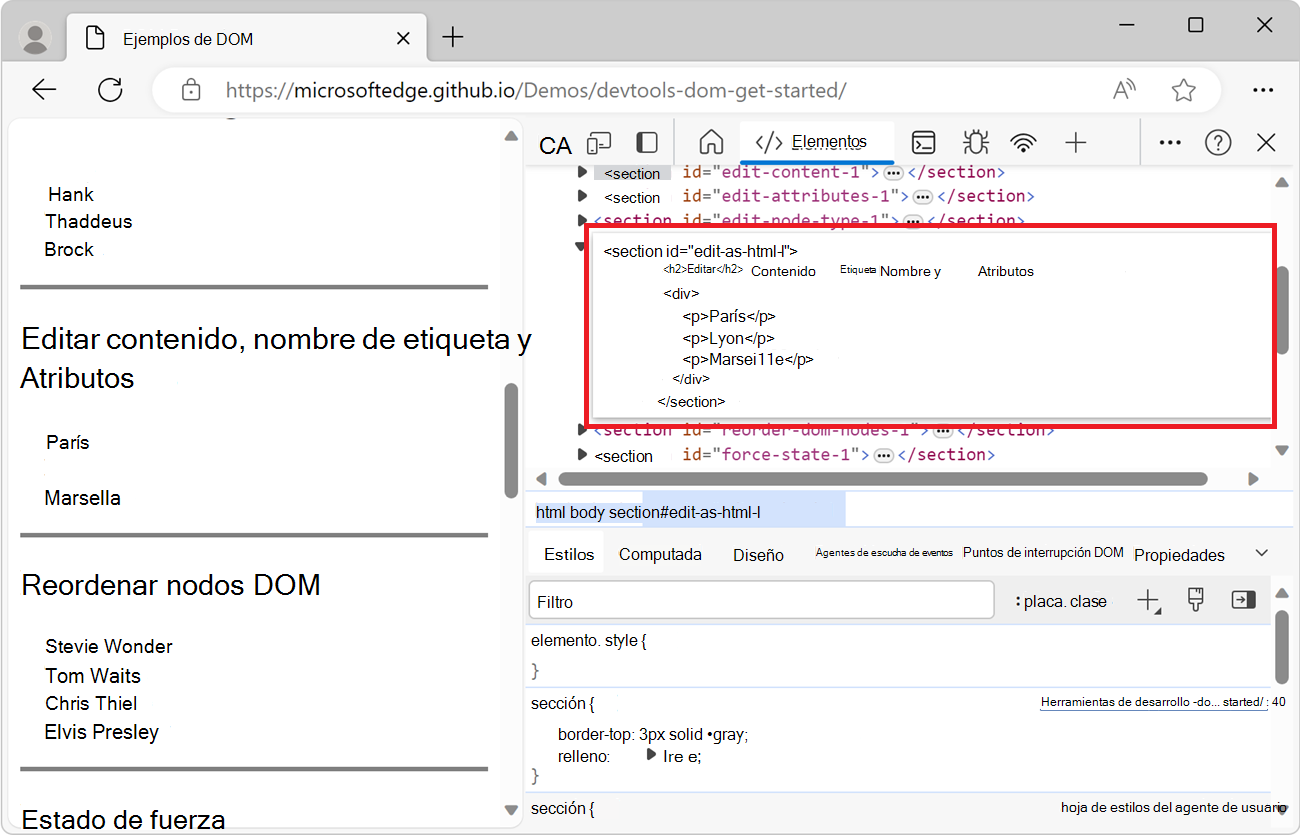This screenshot has height=835, width=1300.
Task: Open DevTools help with the question mark icon
Action: pyautogui.click(x=1218, y=143)
